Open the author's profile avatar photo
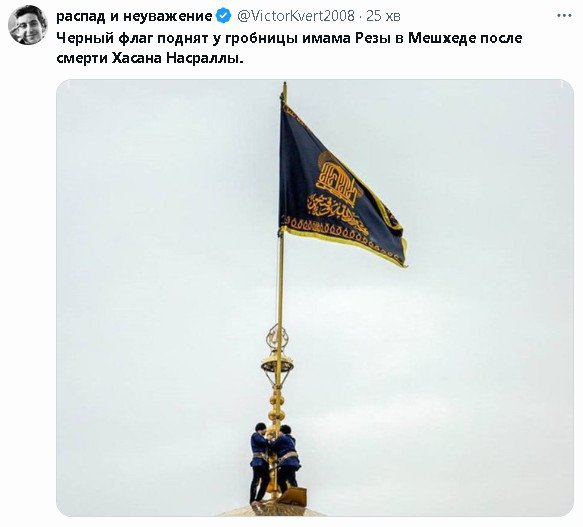583x527 pixels. pos(28,25)
